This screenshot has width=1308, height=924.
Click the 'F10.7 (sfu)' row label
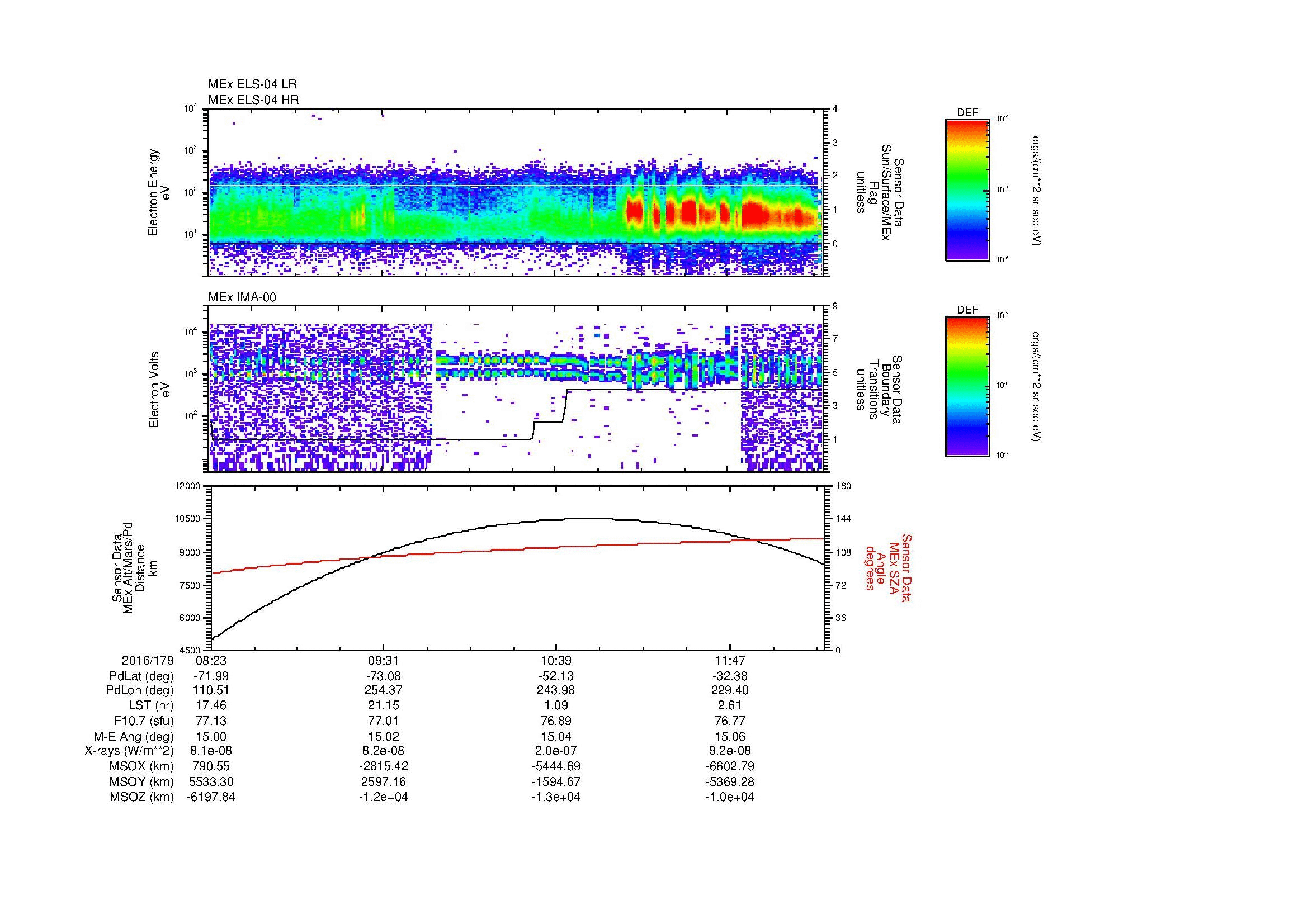coord(144,721)
